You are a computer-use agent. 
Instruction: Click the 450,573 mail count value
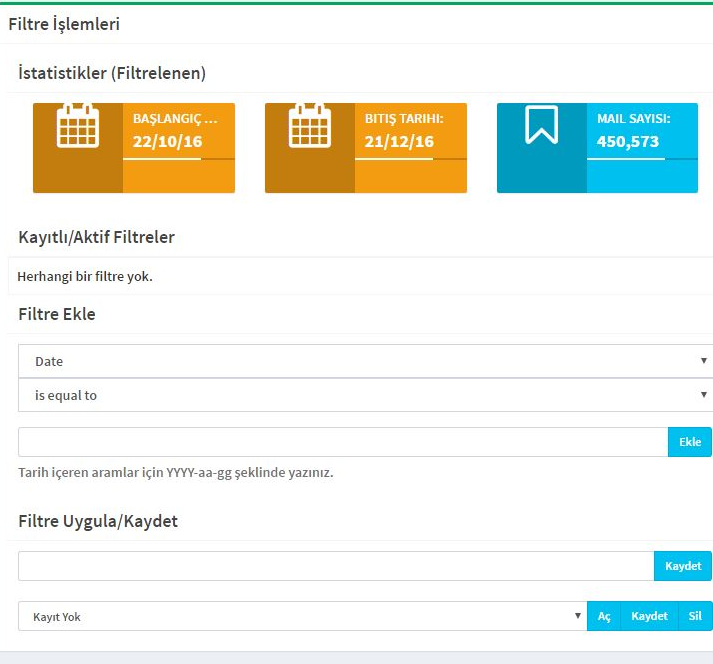628,142
